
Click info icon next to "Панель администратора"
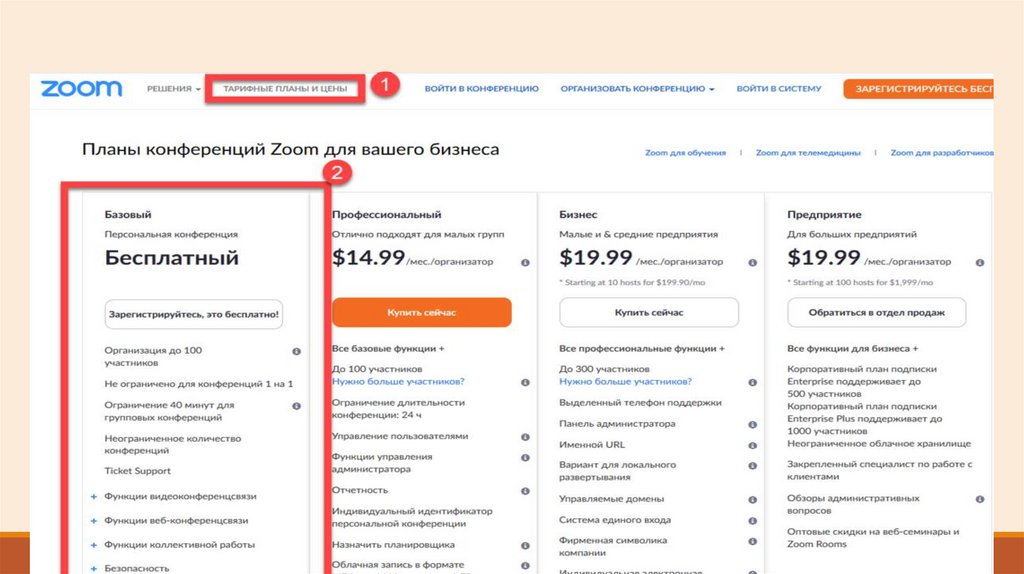click(753, 424)
